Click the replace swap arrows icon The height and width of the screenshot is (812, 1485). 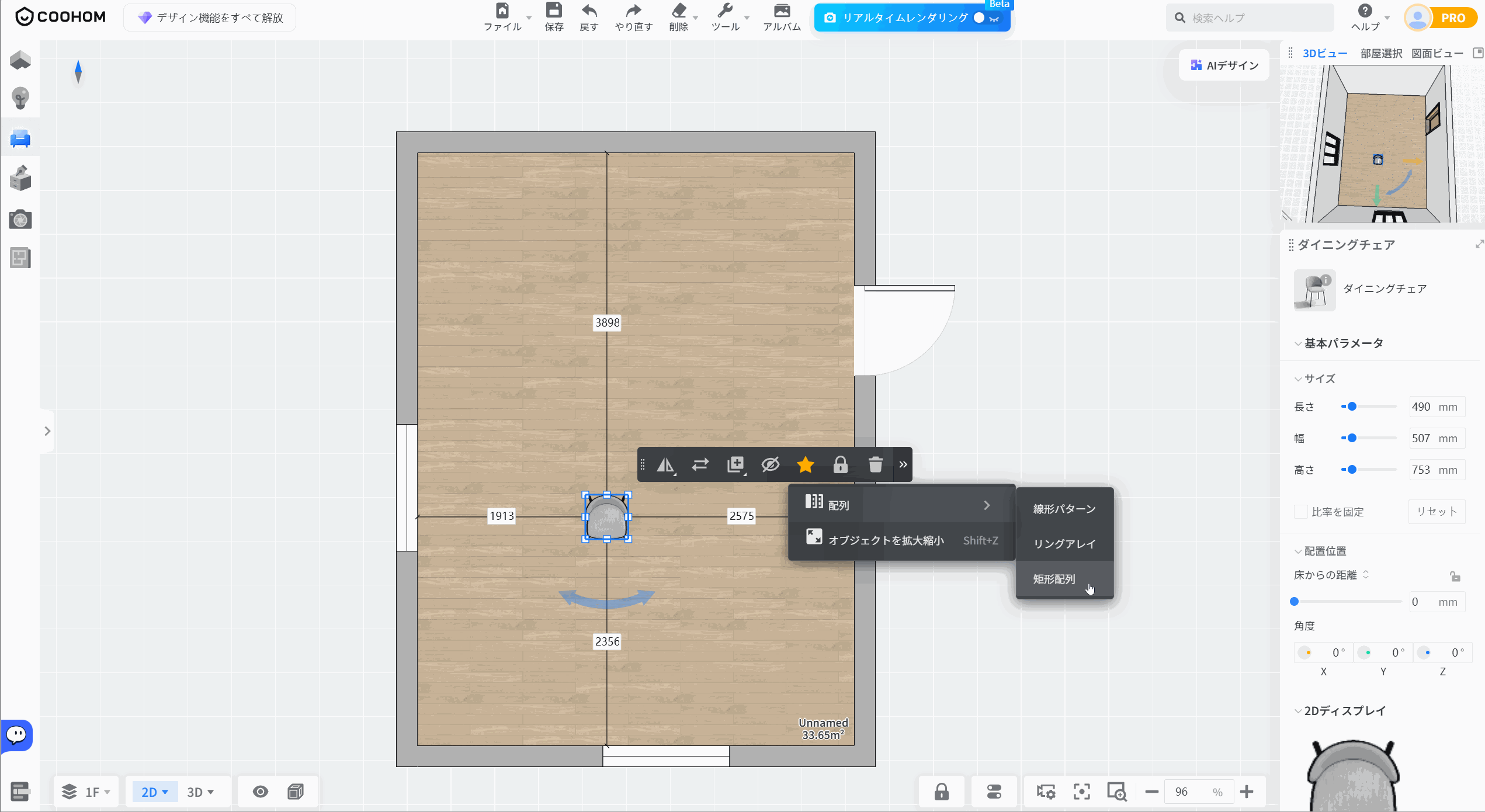(700, 465)
